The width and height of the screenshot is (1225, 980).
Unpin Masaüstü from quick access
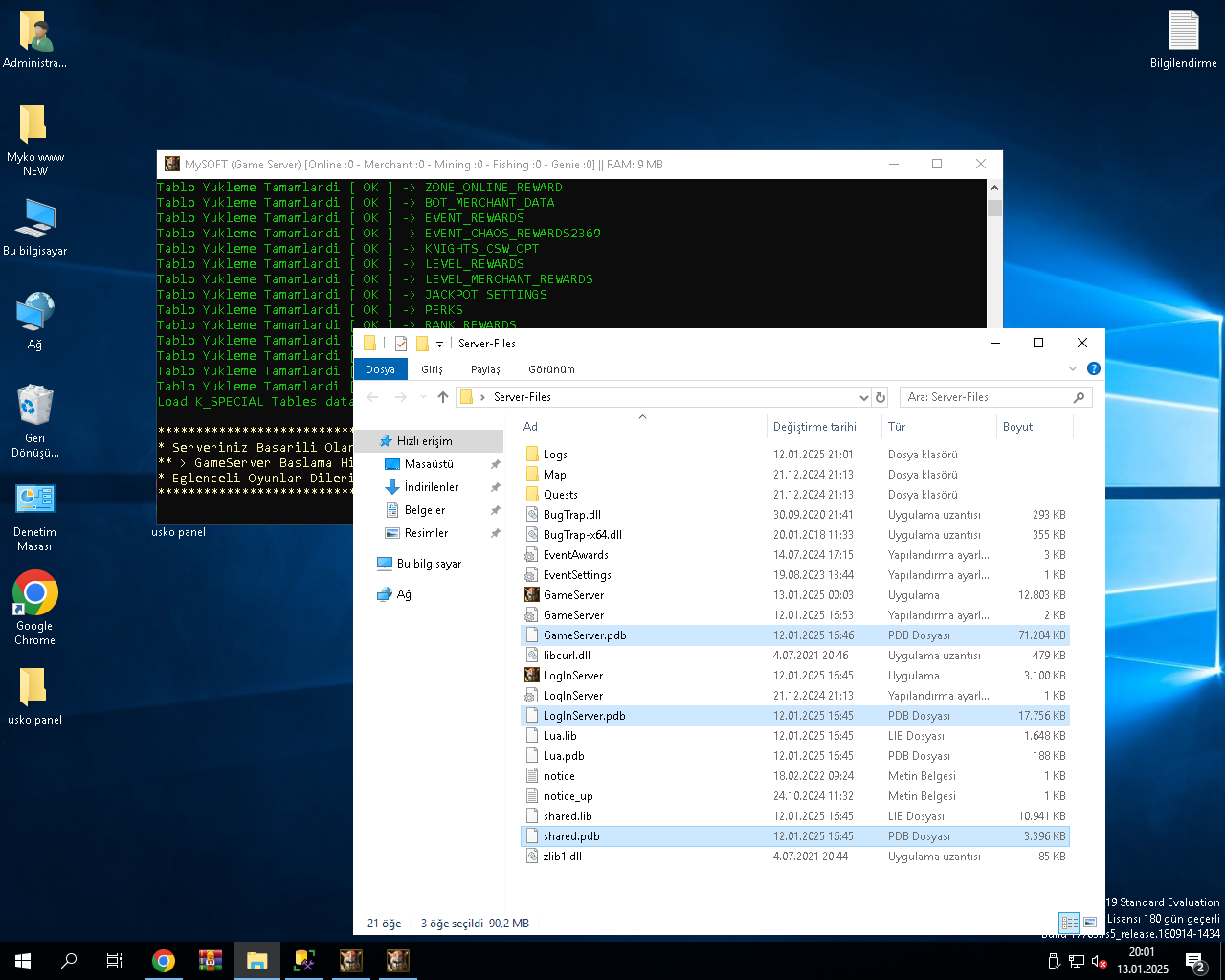(x=495, y=464)
